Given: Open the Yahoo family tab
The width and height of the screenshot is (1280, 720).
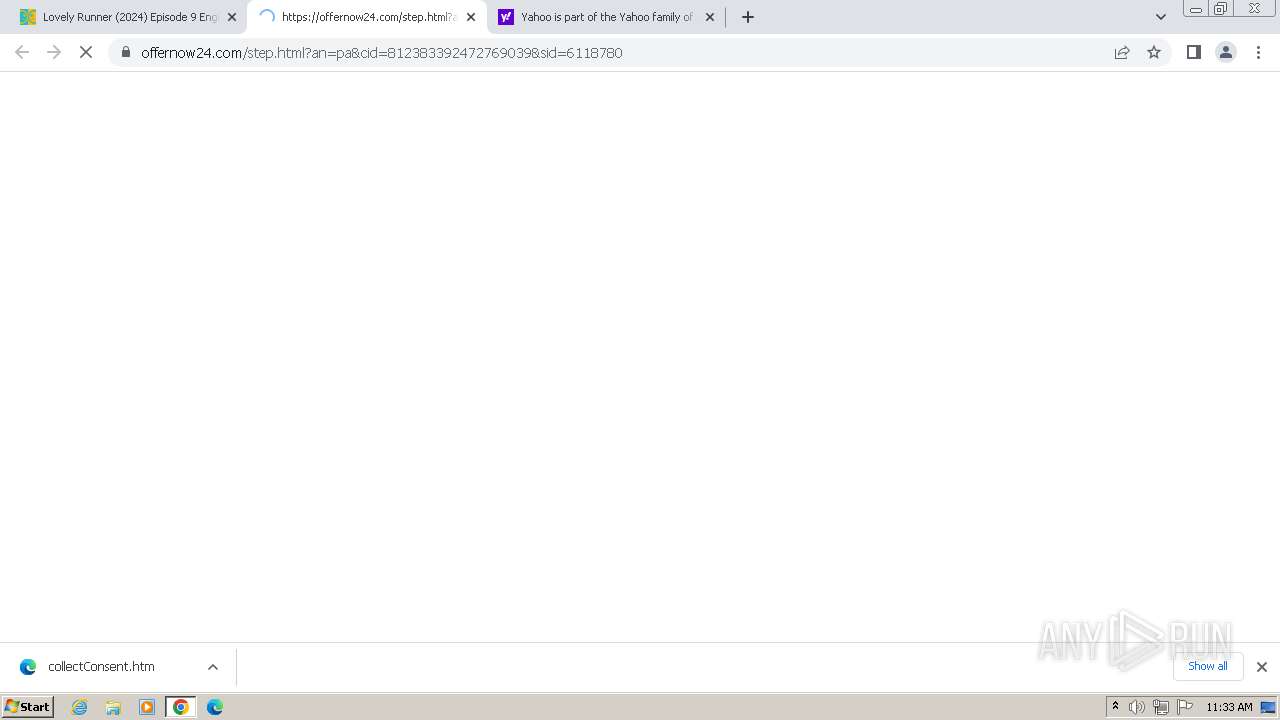Looking at the screenshot, I should point(606,17).
